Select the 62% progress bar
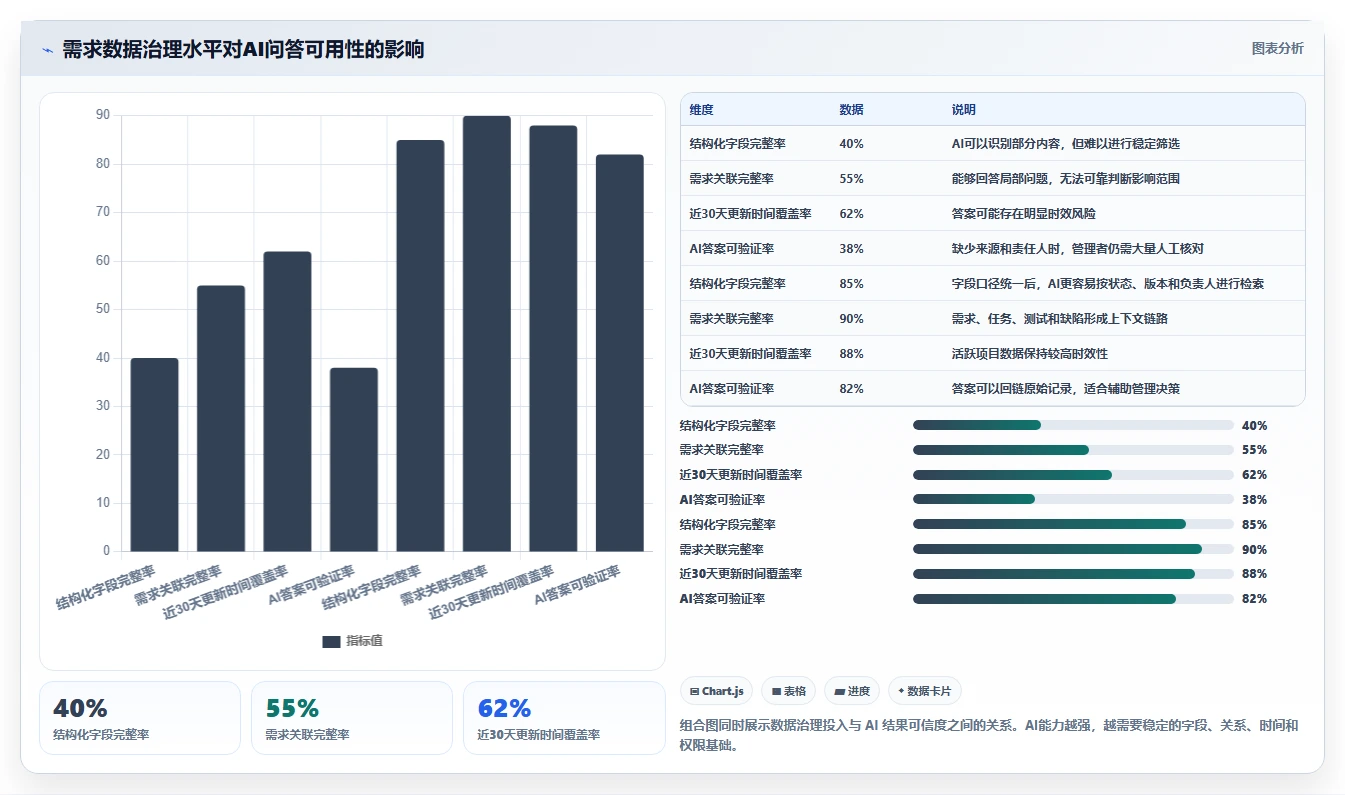 [x=1073, y=475]
